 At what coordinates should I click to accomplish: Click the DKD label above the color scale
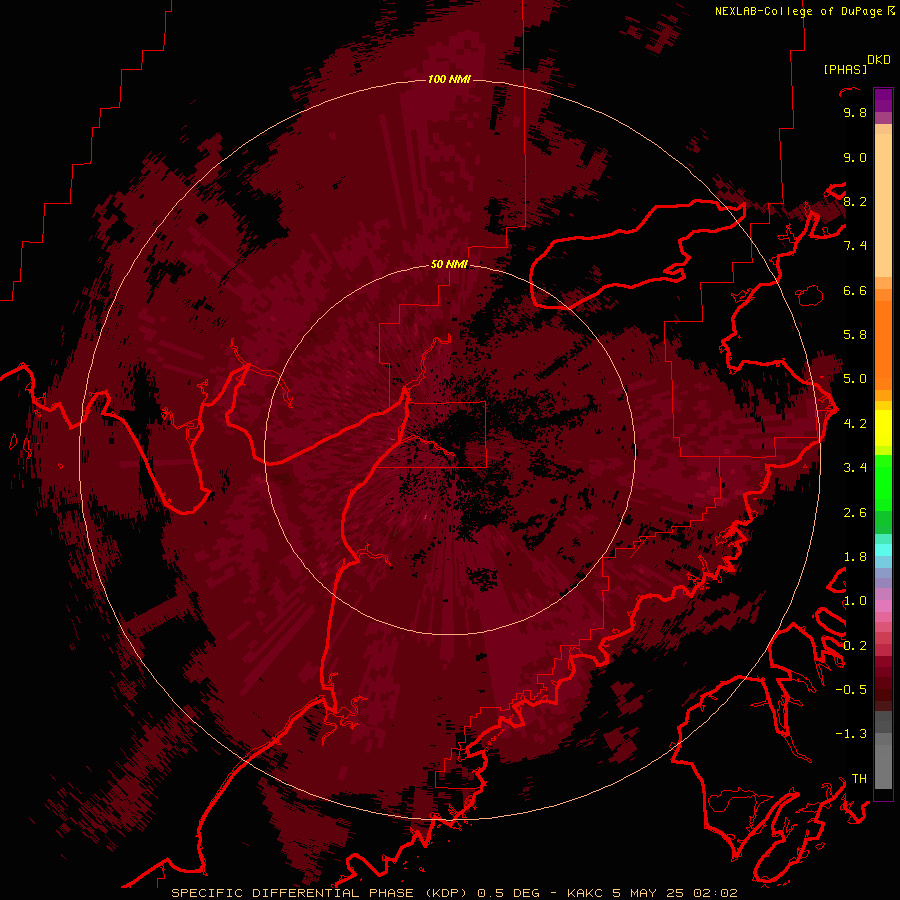point(879,60)
